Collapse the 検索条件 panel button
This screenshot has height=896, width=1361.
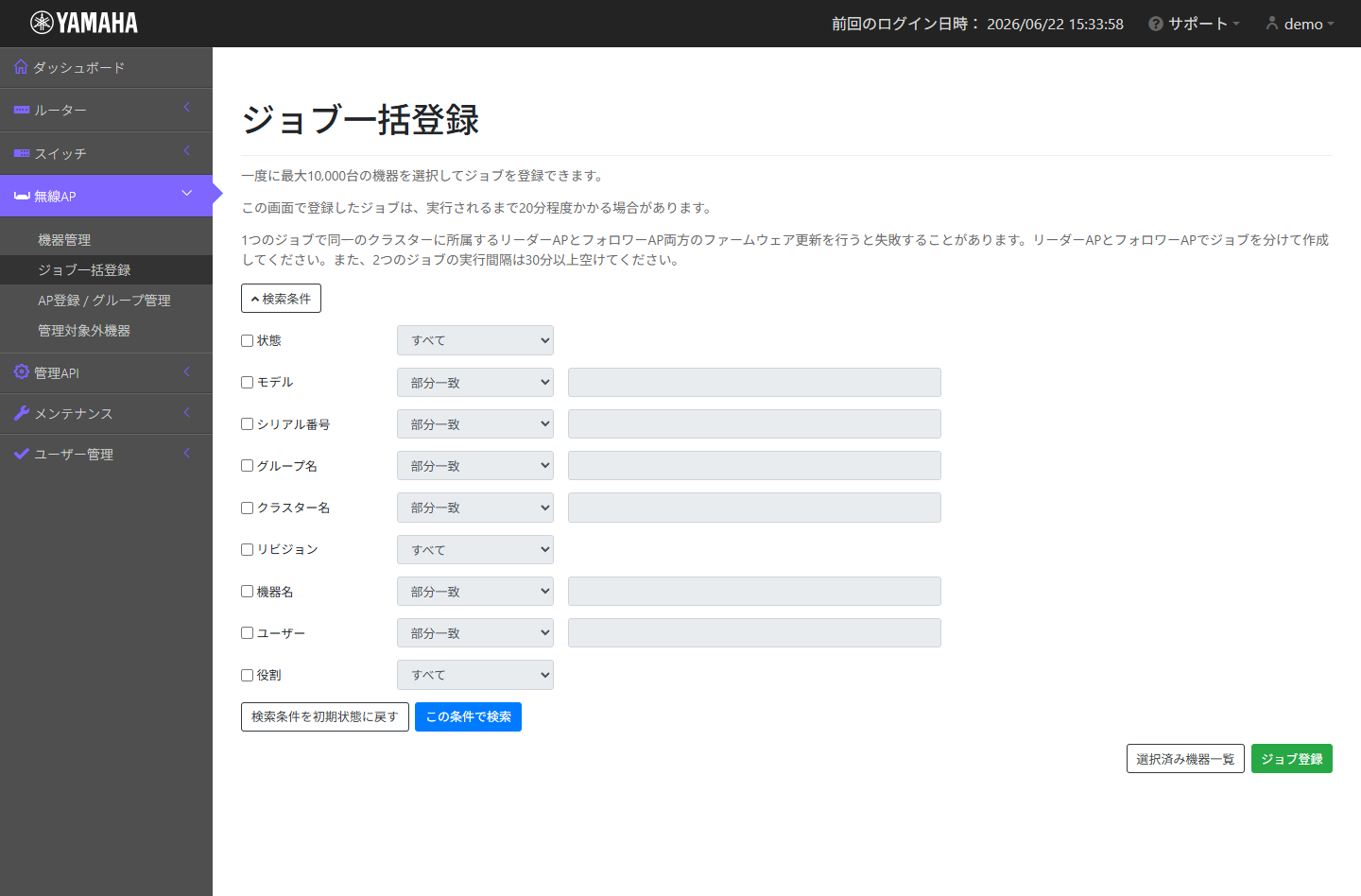pos(281,299)
